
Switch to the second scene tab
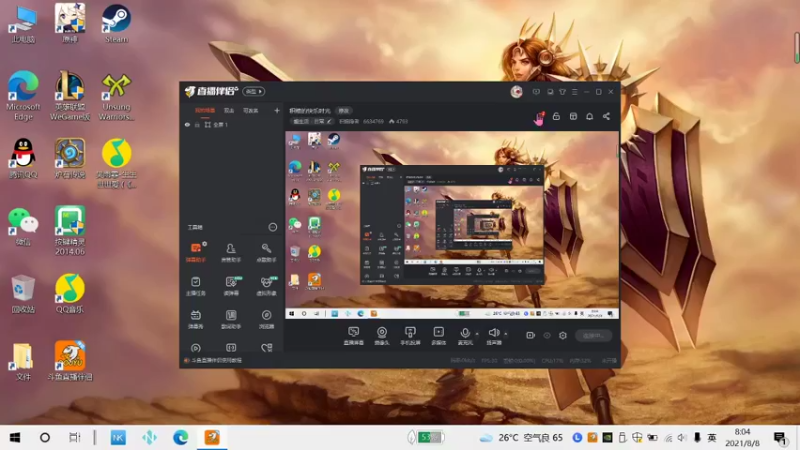(x=229, y=111)
